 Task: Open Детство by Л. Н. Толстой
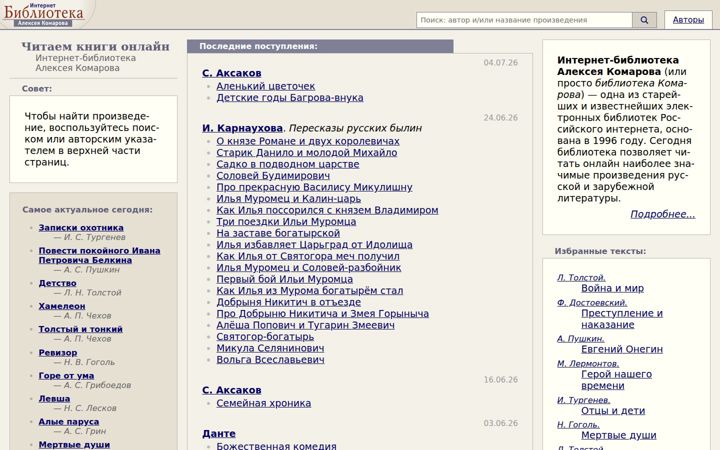[x=57, y=283]
